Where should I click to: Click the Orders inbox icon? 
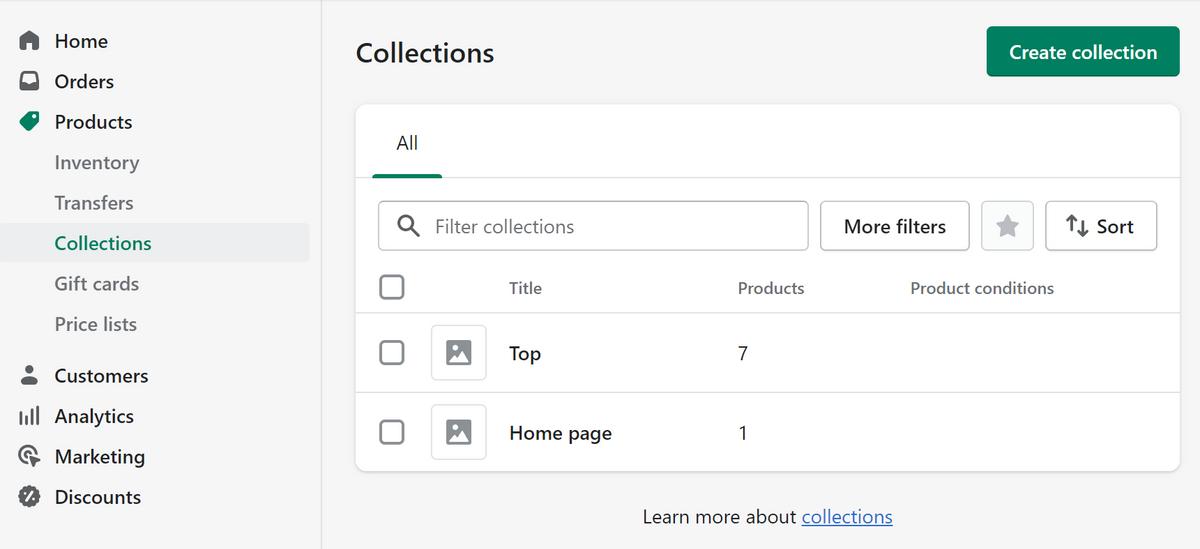[30, 81]
